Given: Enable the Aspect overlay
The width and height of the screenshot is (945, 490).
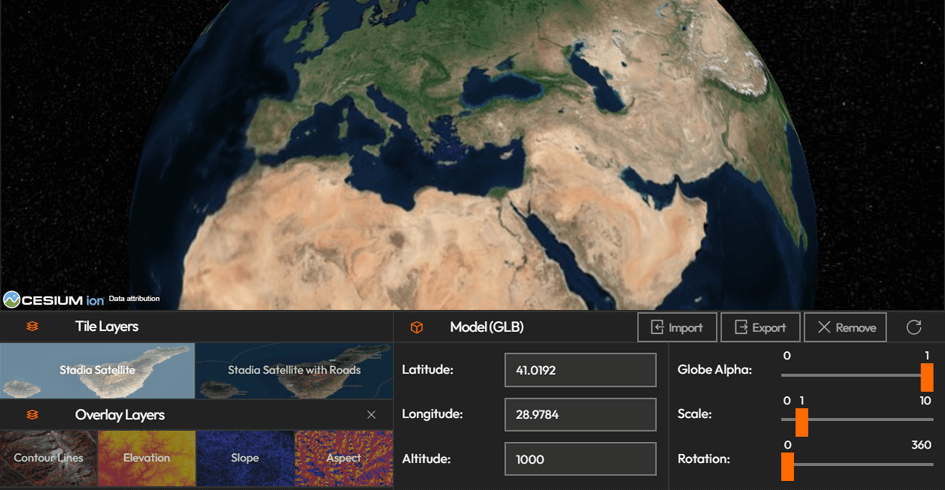Looking at the screenshot, I should click(343, 458).
